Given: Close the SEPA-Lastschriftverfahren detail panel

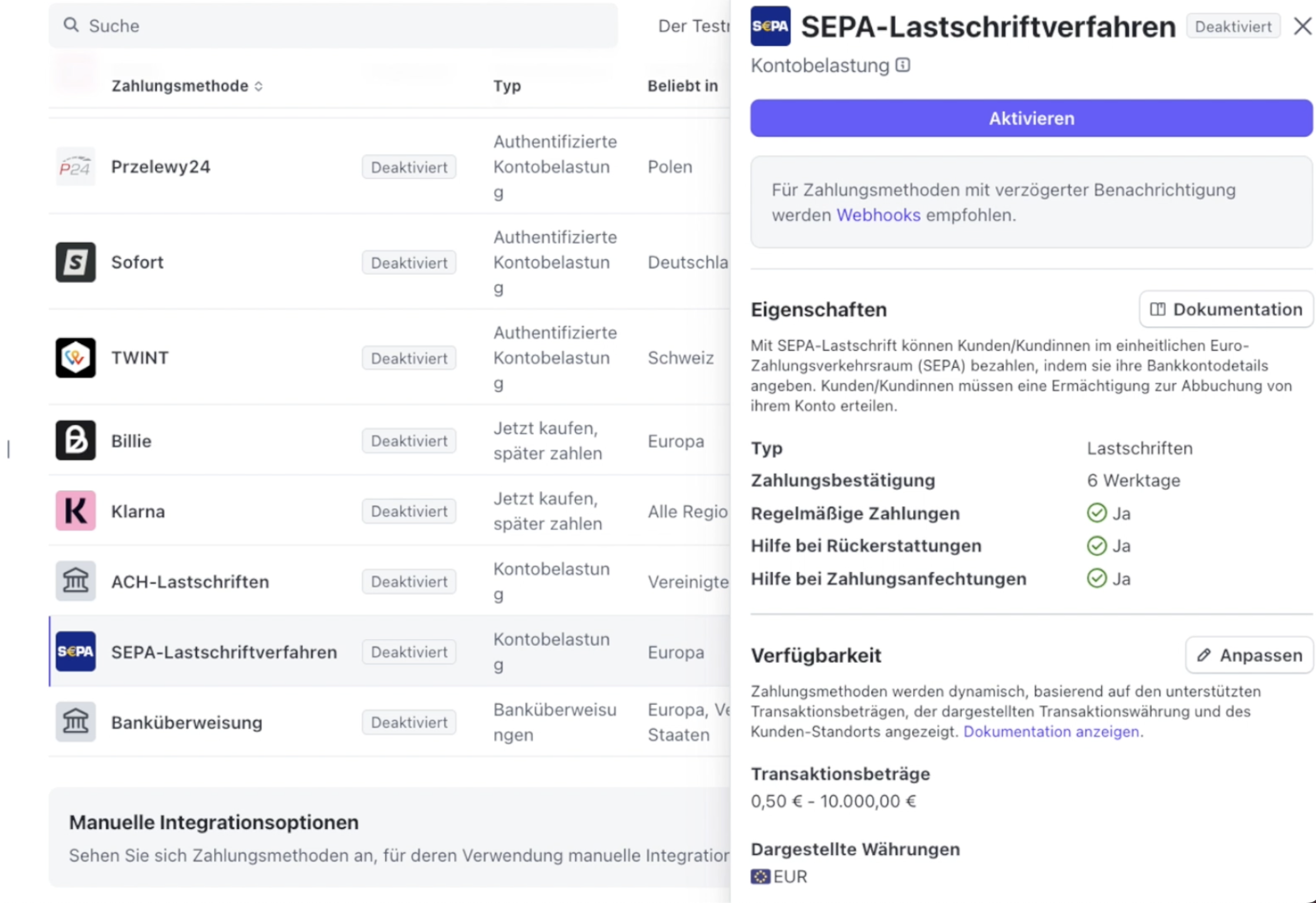Looking at the screenshot, I should pos(1303,26).
